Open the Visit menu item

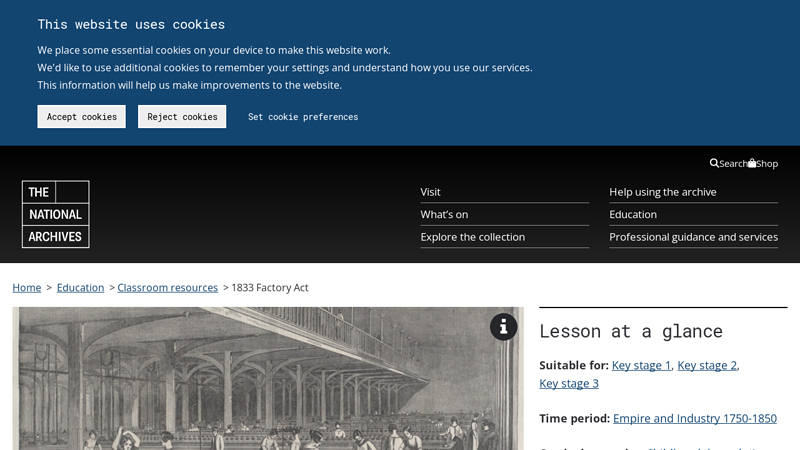(x=431, y=192)
